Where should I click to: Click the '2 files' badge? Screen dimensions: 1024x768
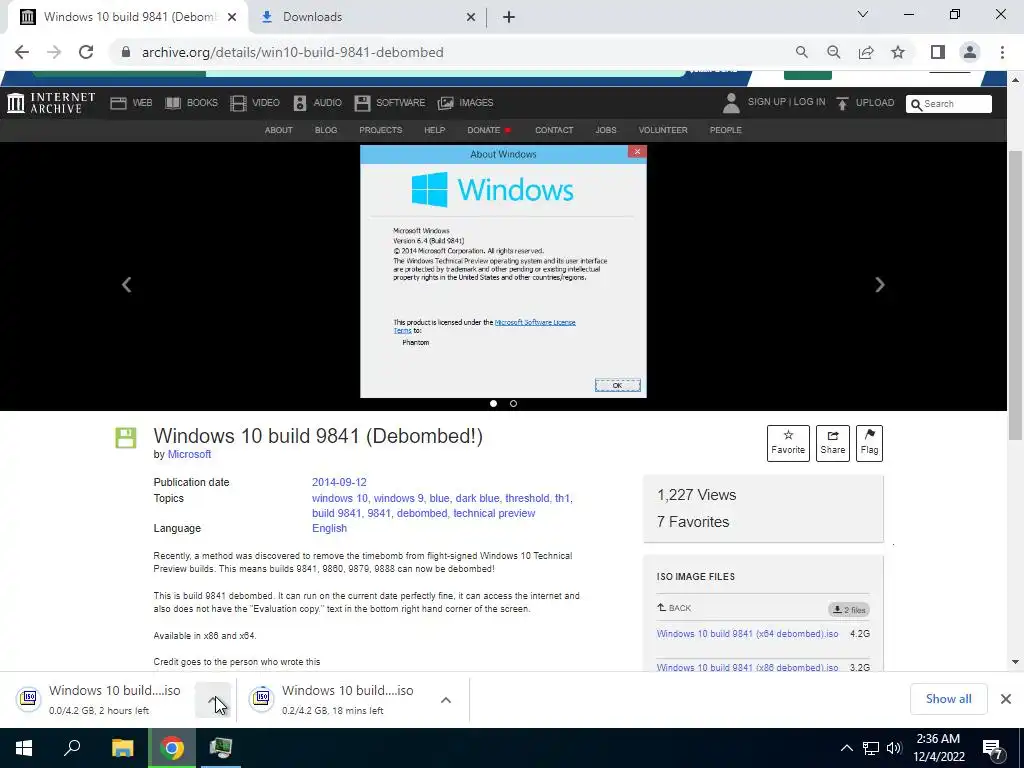point(848,610)
